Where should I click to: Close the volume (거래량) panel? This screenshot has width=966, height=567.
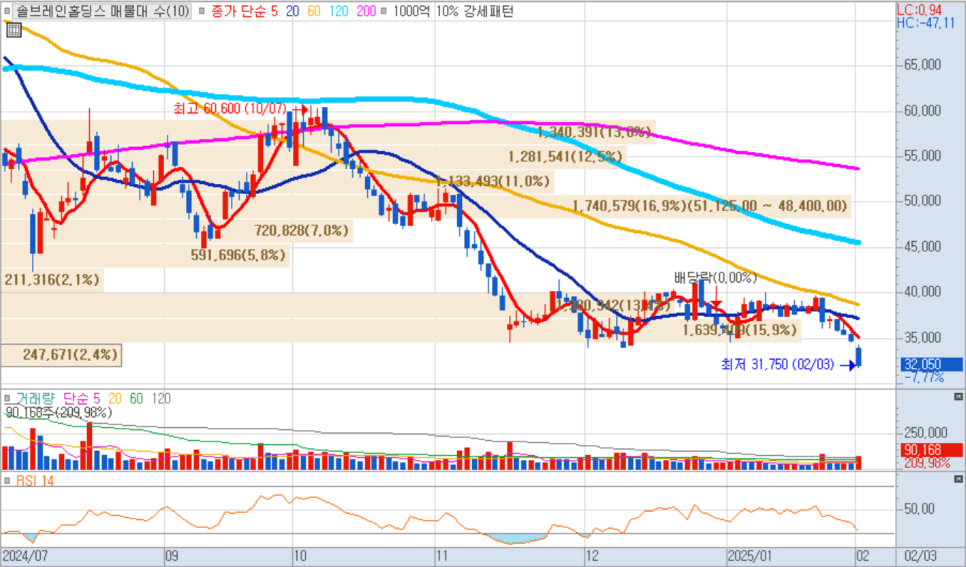point(958,396)
